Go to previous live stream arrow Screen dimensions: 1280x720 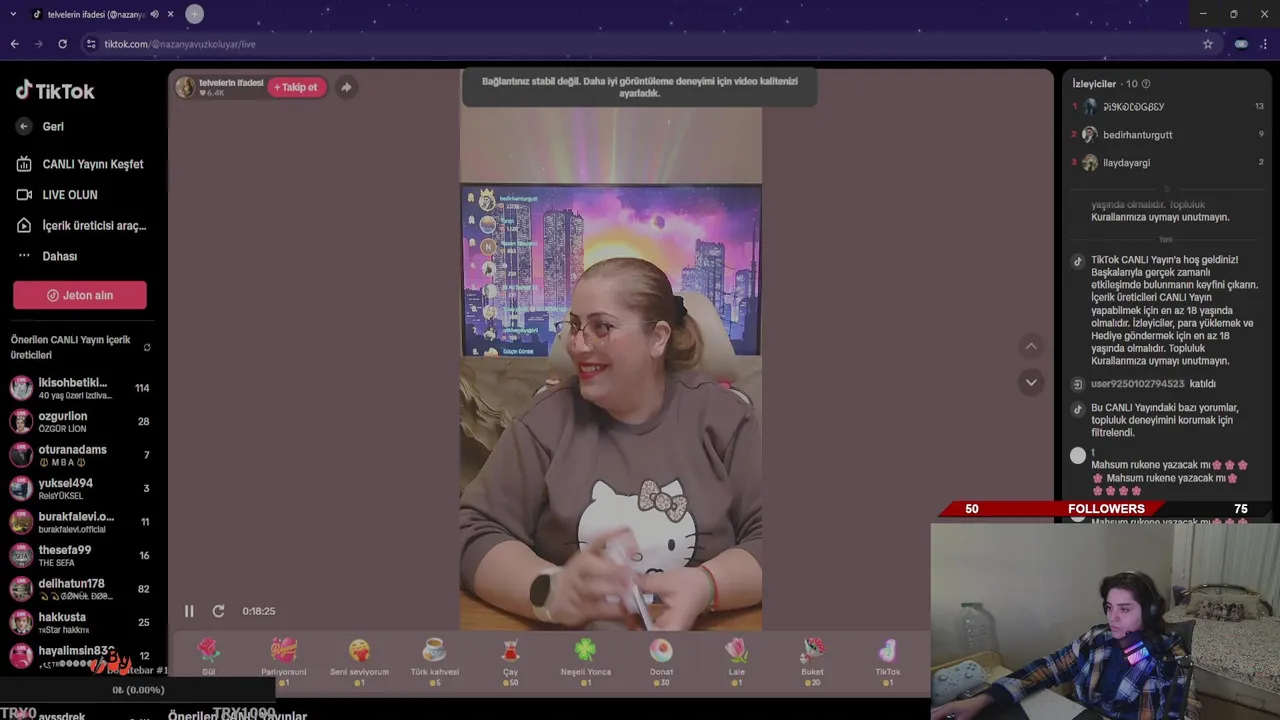tap(1031, 346)
